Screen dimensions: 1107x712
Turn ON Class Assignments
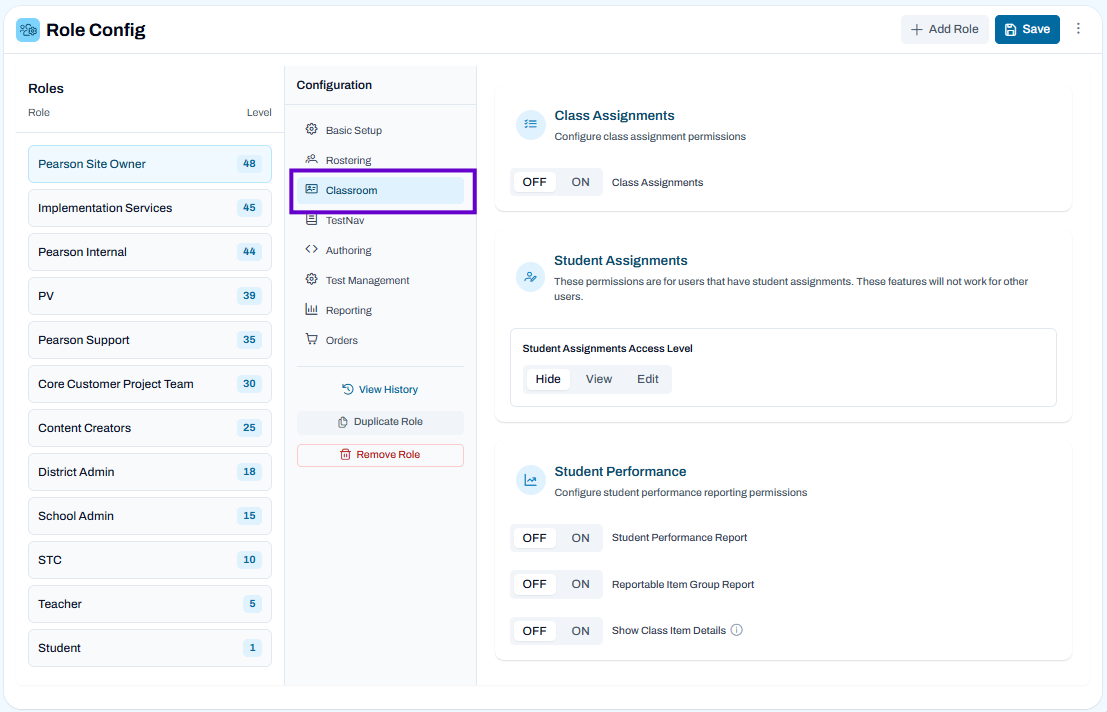coord(580,182)
